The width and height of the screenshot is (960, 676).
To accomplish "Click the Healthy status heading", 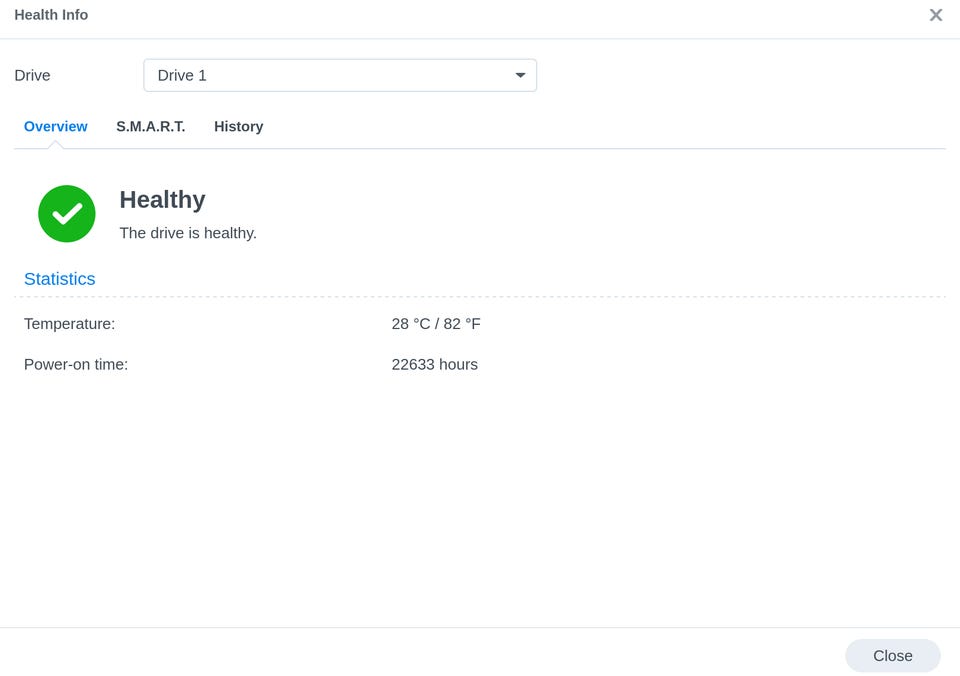I will pos(162,200).
